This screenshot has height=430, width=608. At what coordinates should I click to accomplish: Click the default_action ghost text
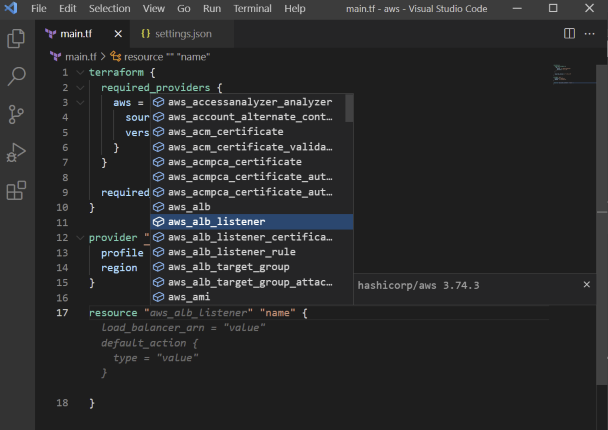point(143,343)
